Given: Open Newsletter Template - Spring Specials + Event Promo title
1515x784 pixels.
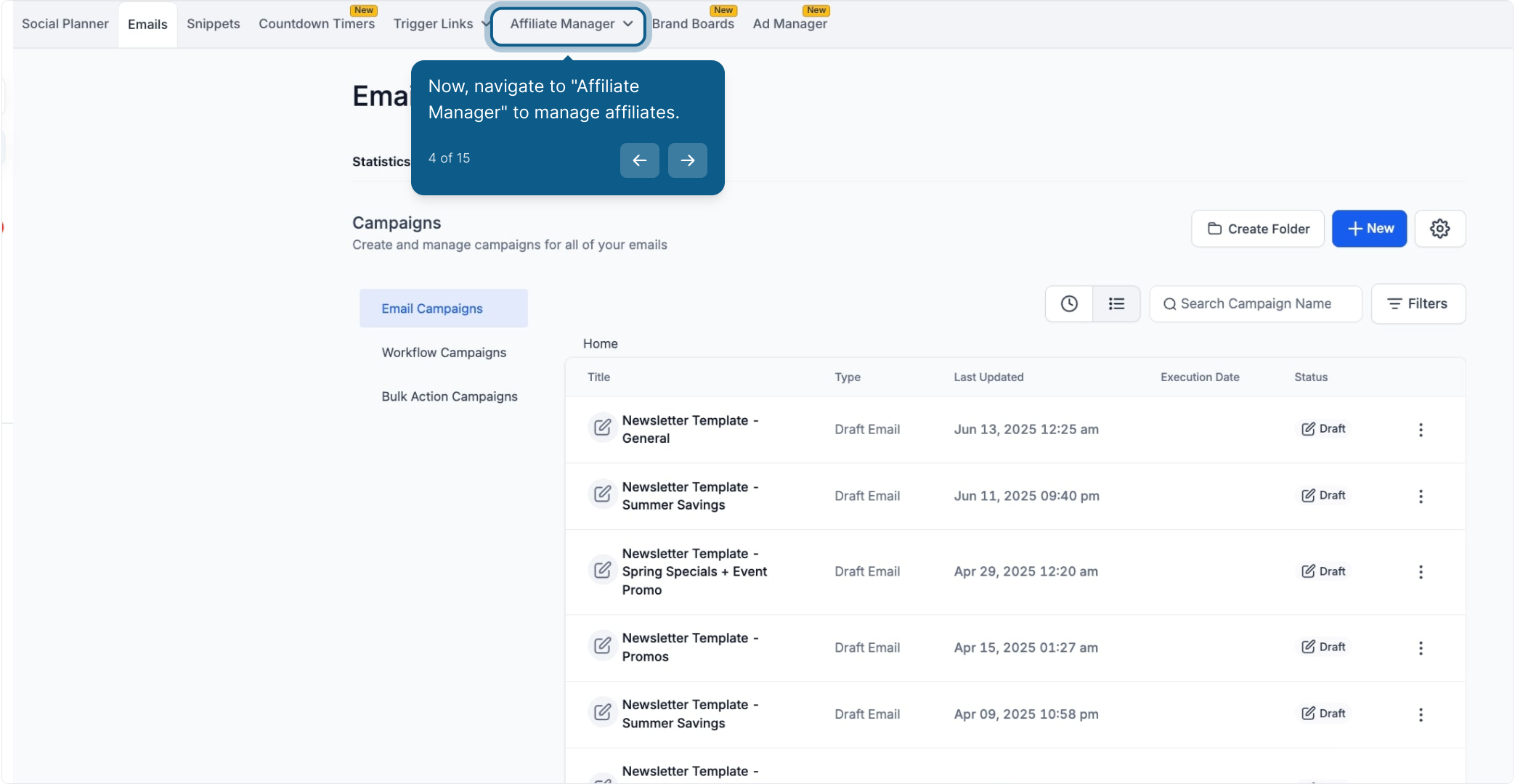Looking at the screenshot, I should point(694,572).
